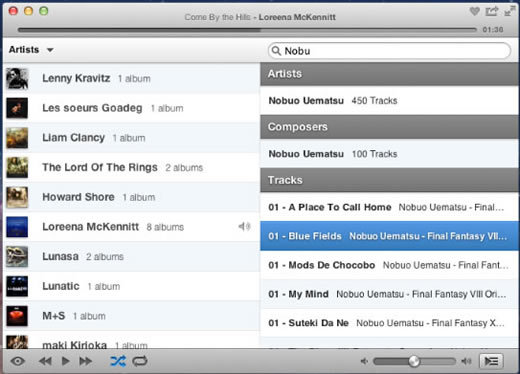Skip to next track button
The width and height of the screenshot is (520, 374).
[86, 361]
